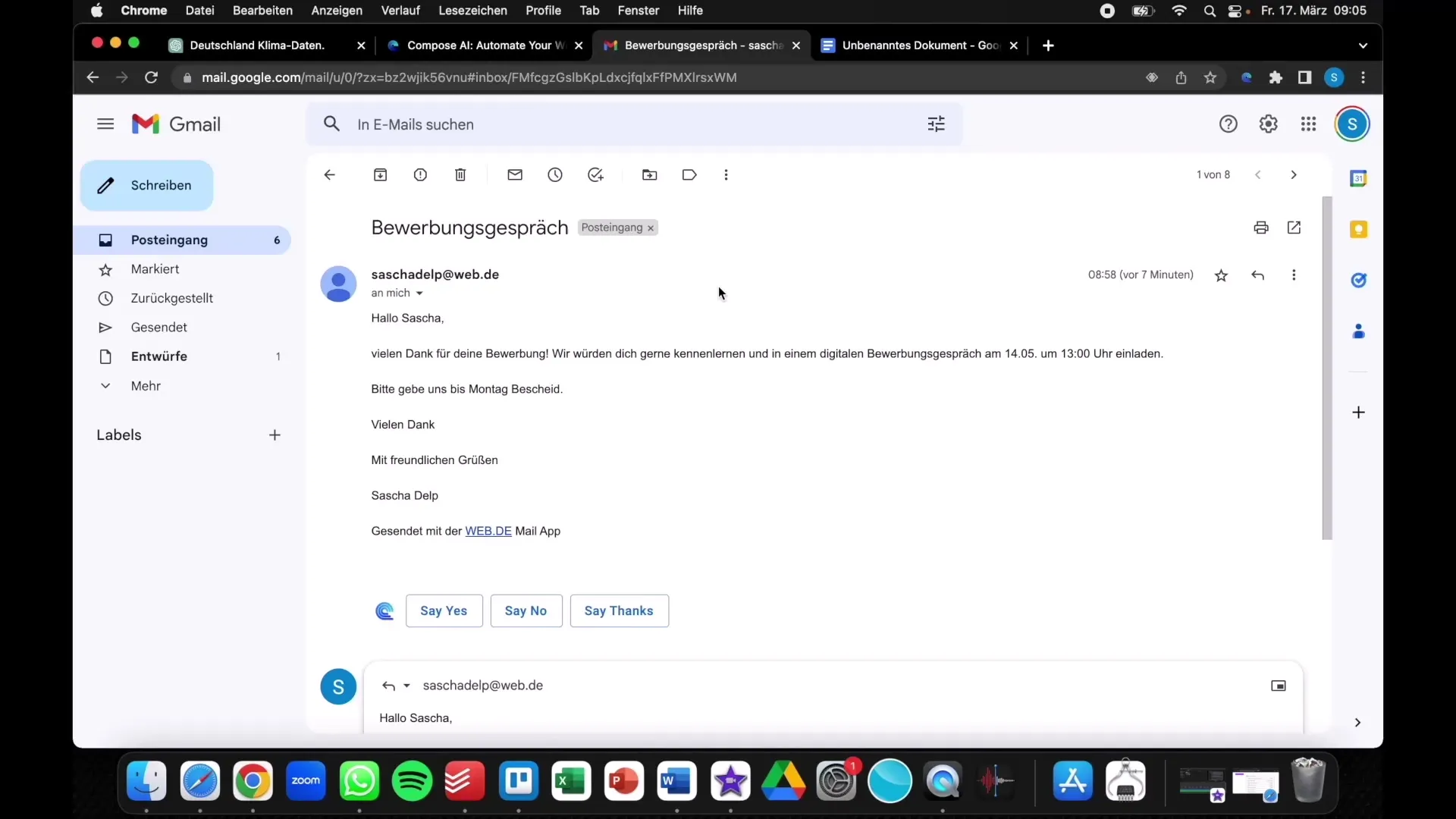1456x819 pixels.
Task: Open Verlauf menu in Chrome
Action: pos(400,10)
